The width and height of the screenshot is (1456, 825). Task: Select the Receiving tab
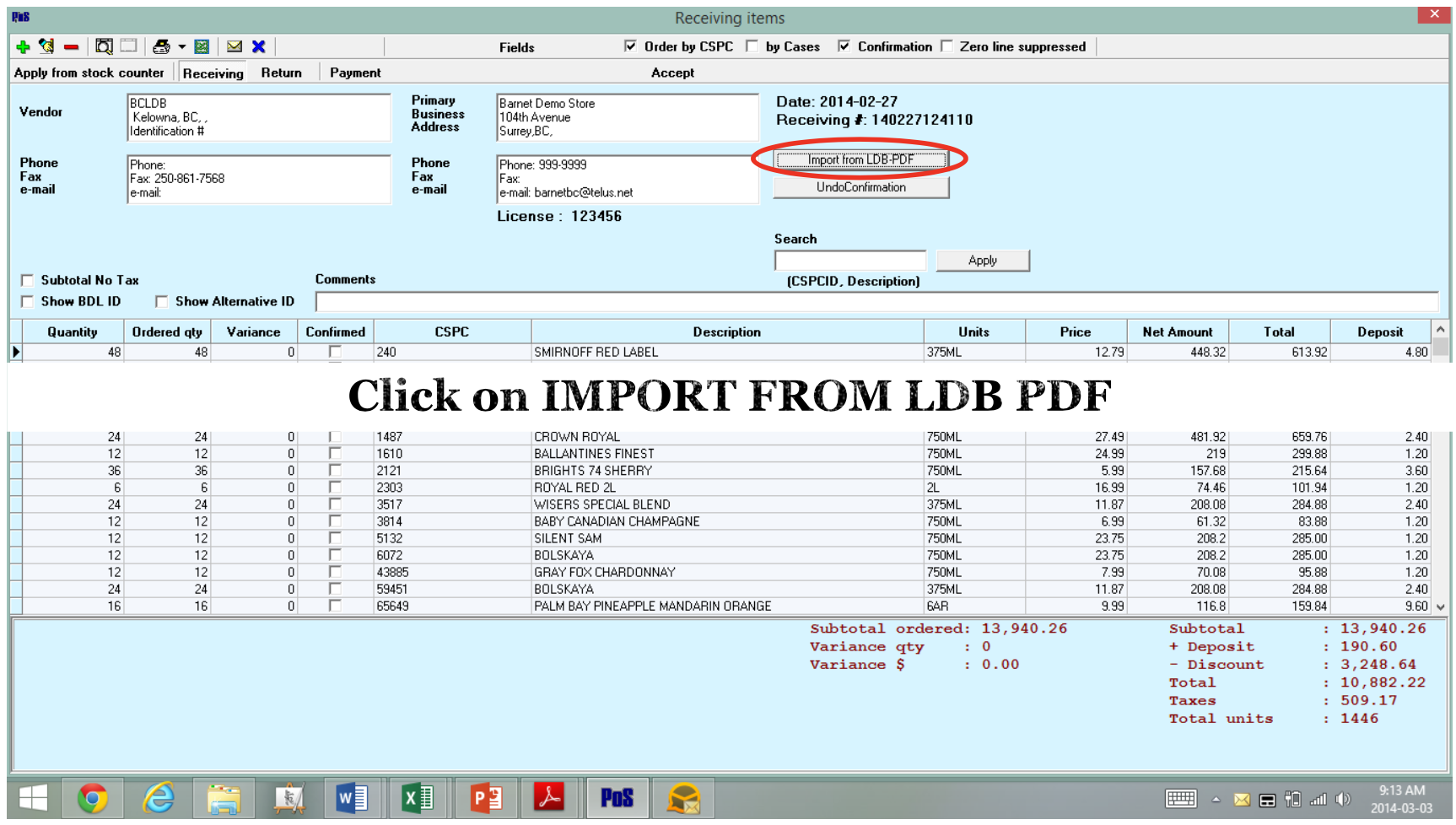(x=213, y=73)
